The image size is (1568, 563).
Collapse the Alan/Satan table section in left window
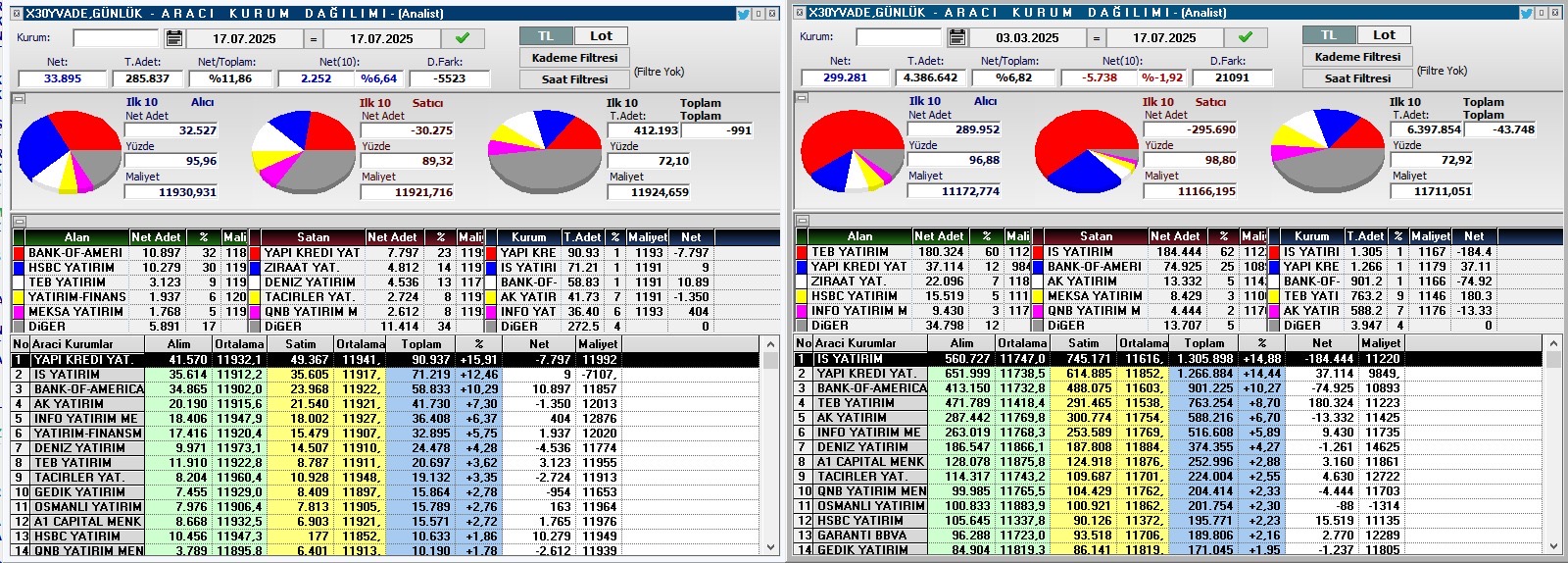(x=19, y=222)
